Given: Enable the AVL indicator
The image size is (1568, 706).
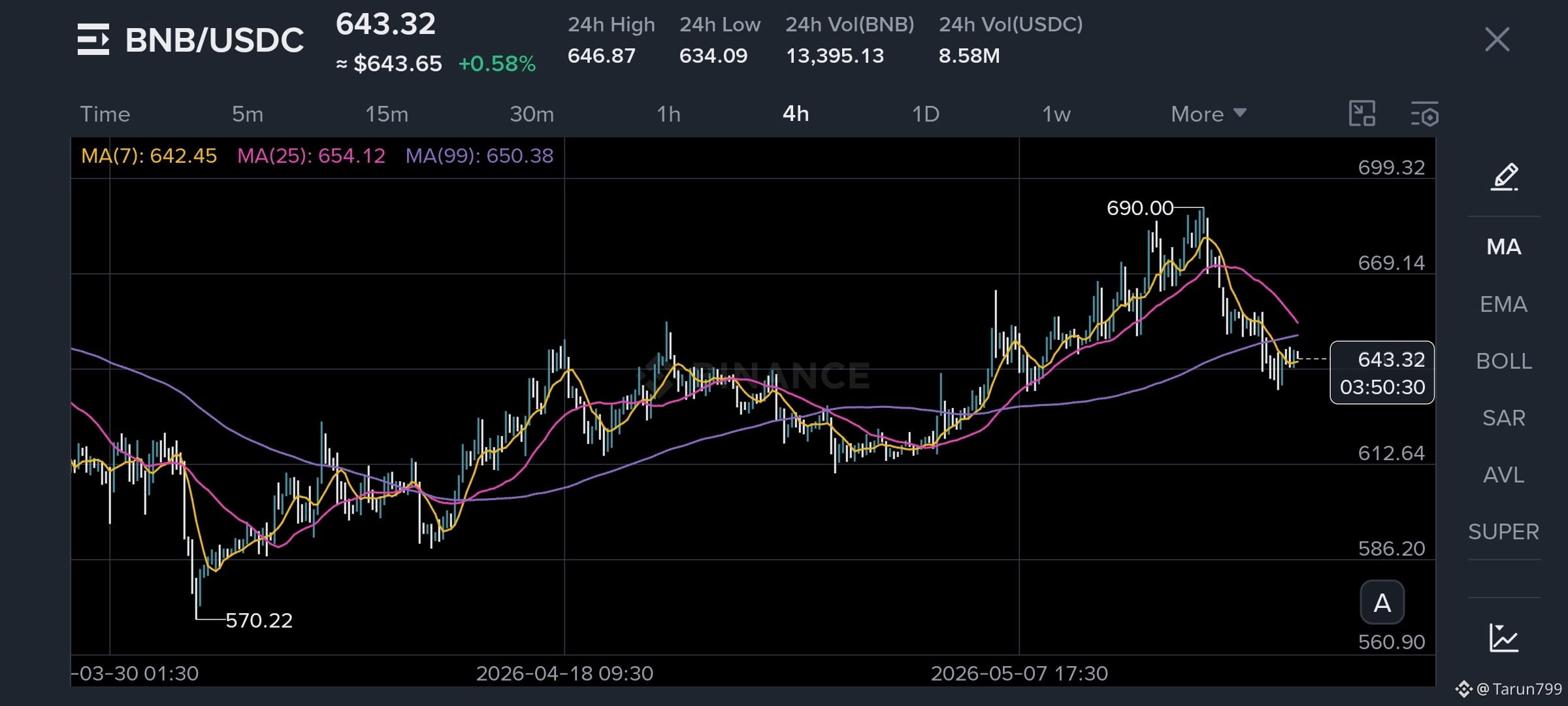Looking at the screenshot, I should [x=1504, y=475].
